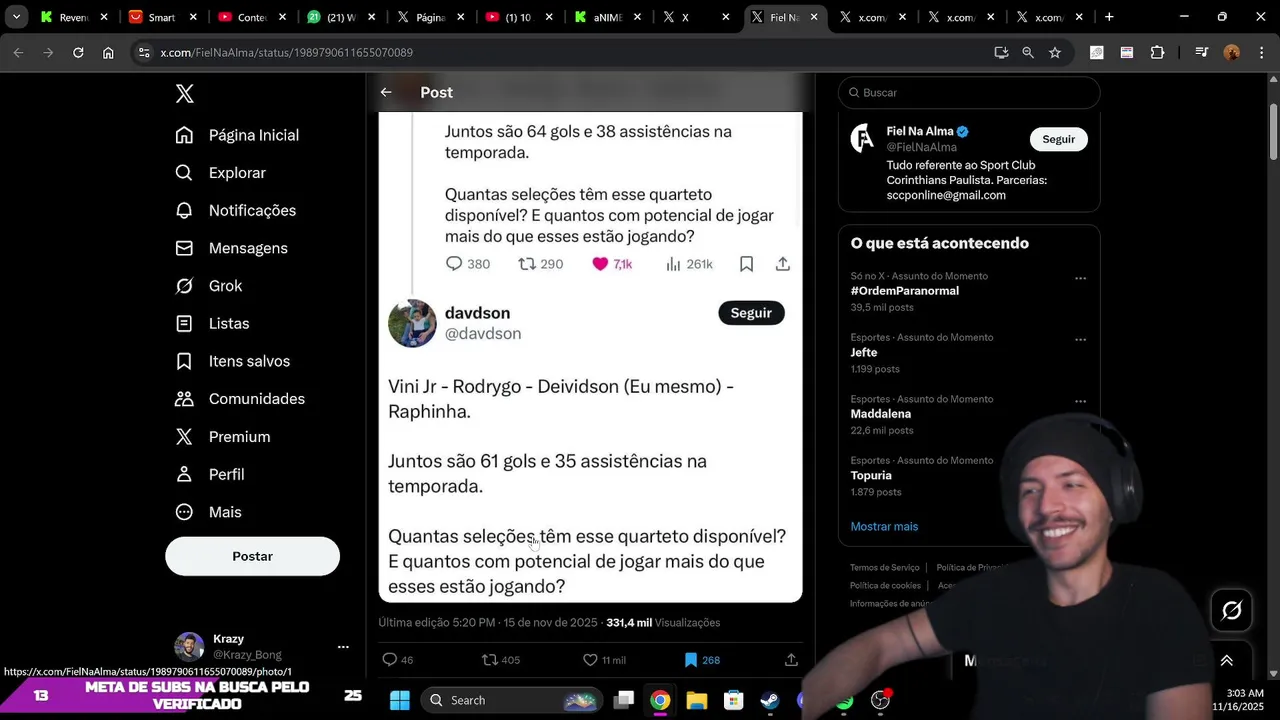Open Fiel Na Alma profile avatar
The height and width of the screenshot is (720, 1280).
(863, 138)
